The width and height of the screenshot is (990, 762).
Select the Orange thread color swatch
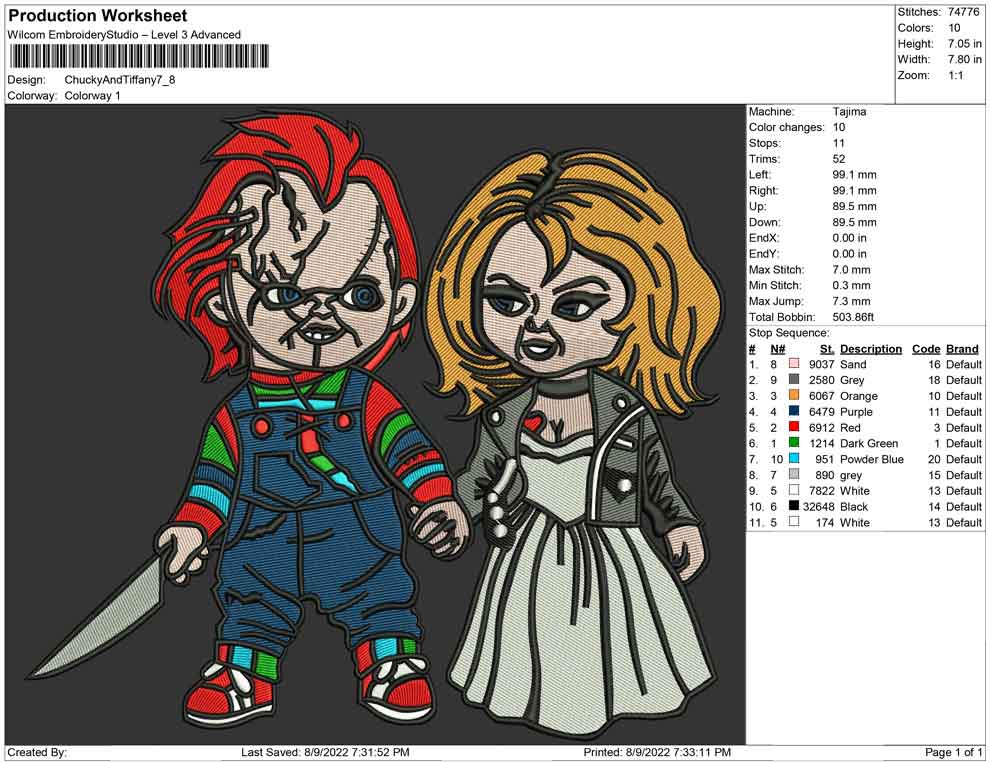point(794,396)
